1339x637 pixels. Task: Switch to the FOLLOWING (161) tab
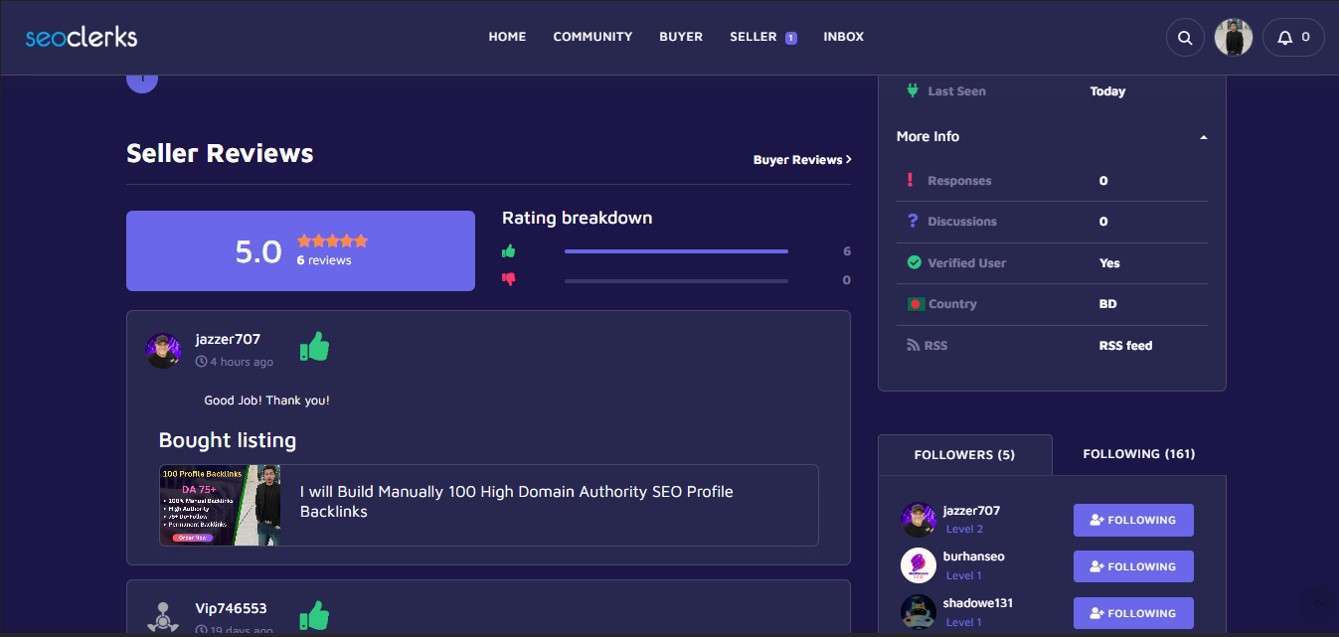click(x=1138, y=454)
